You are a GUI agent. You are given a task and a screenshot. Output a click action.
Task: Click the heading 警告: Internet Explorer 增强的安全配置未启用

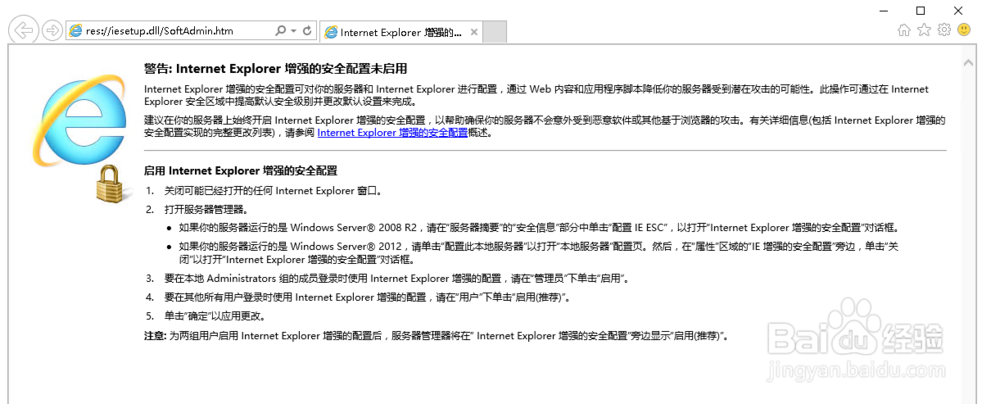[276, 69]
